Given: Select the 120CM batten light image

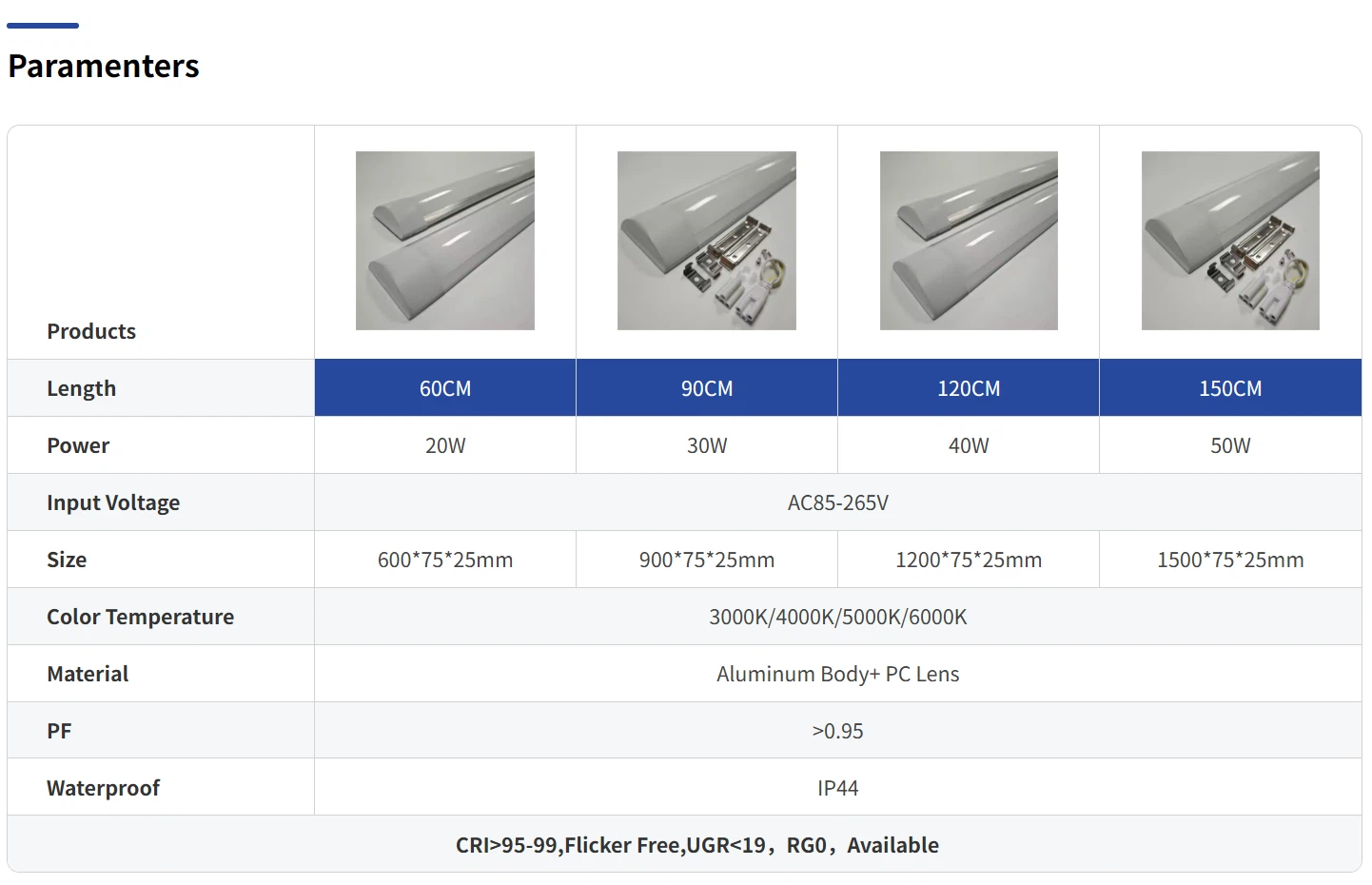Looking at the screenshot, I should click(x=968, y=241).
